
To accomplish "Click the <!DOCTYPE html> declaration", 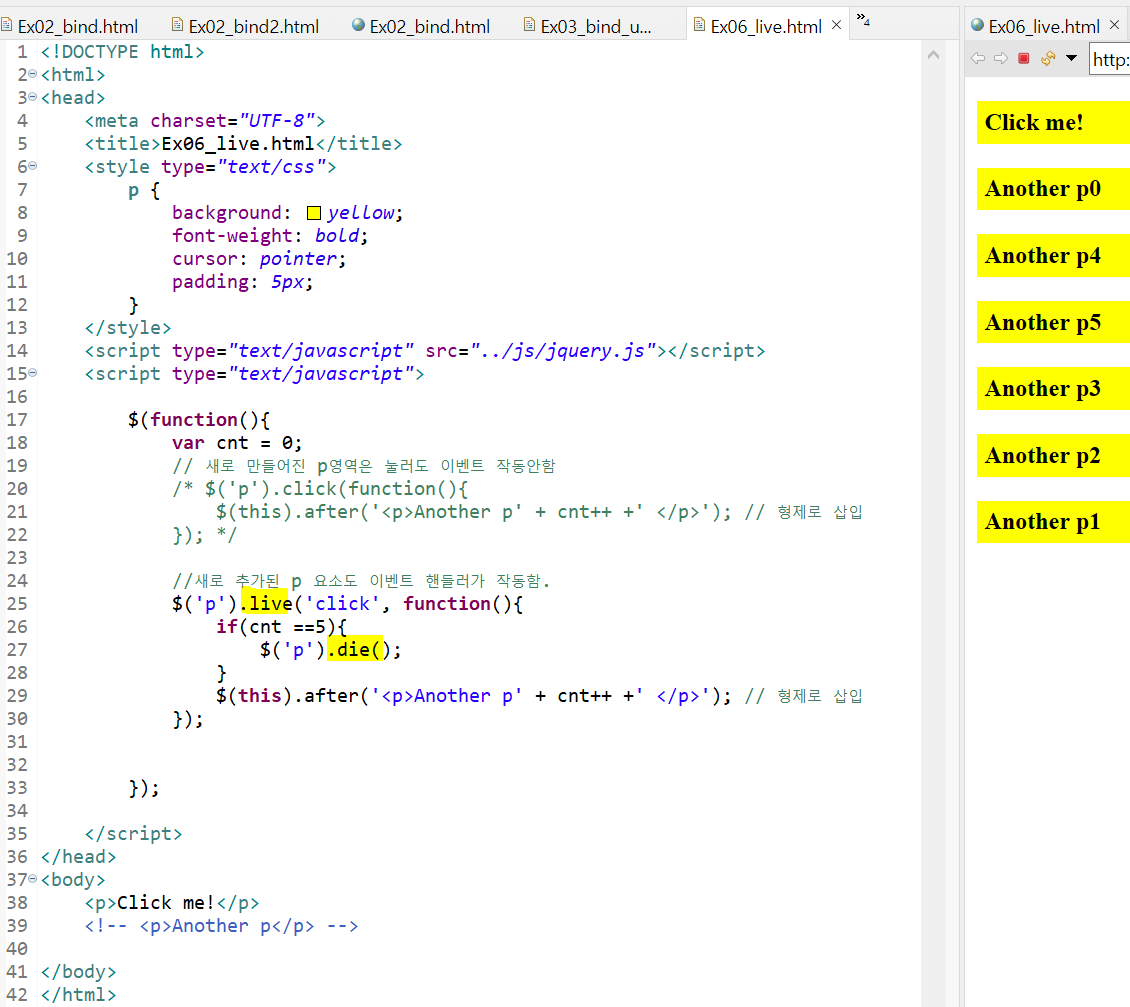I will pyautogui.click(x=123, y=52).
